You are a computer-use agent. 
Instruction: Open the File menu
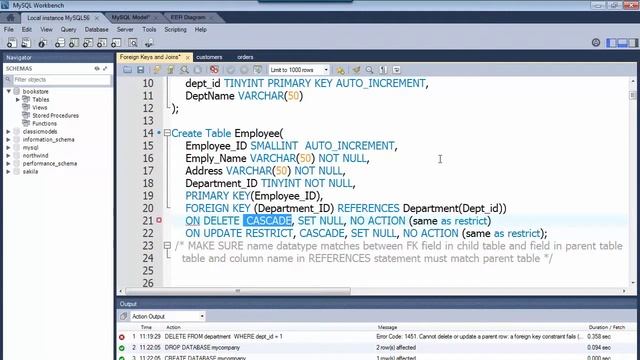point(9,29)
